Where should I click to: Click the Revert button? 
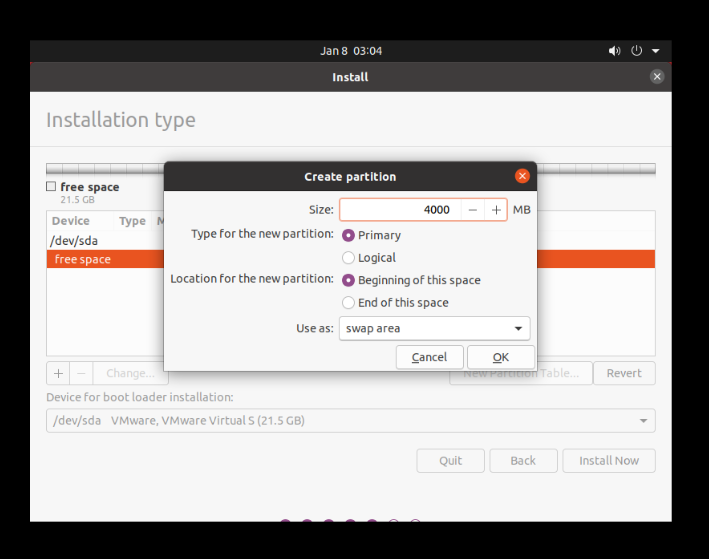tap(624, 373)
